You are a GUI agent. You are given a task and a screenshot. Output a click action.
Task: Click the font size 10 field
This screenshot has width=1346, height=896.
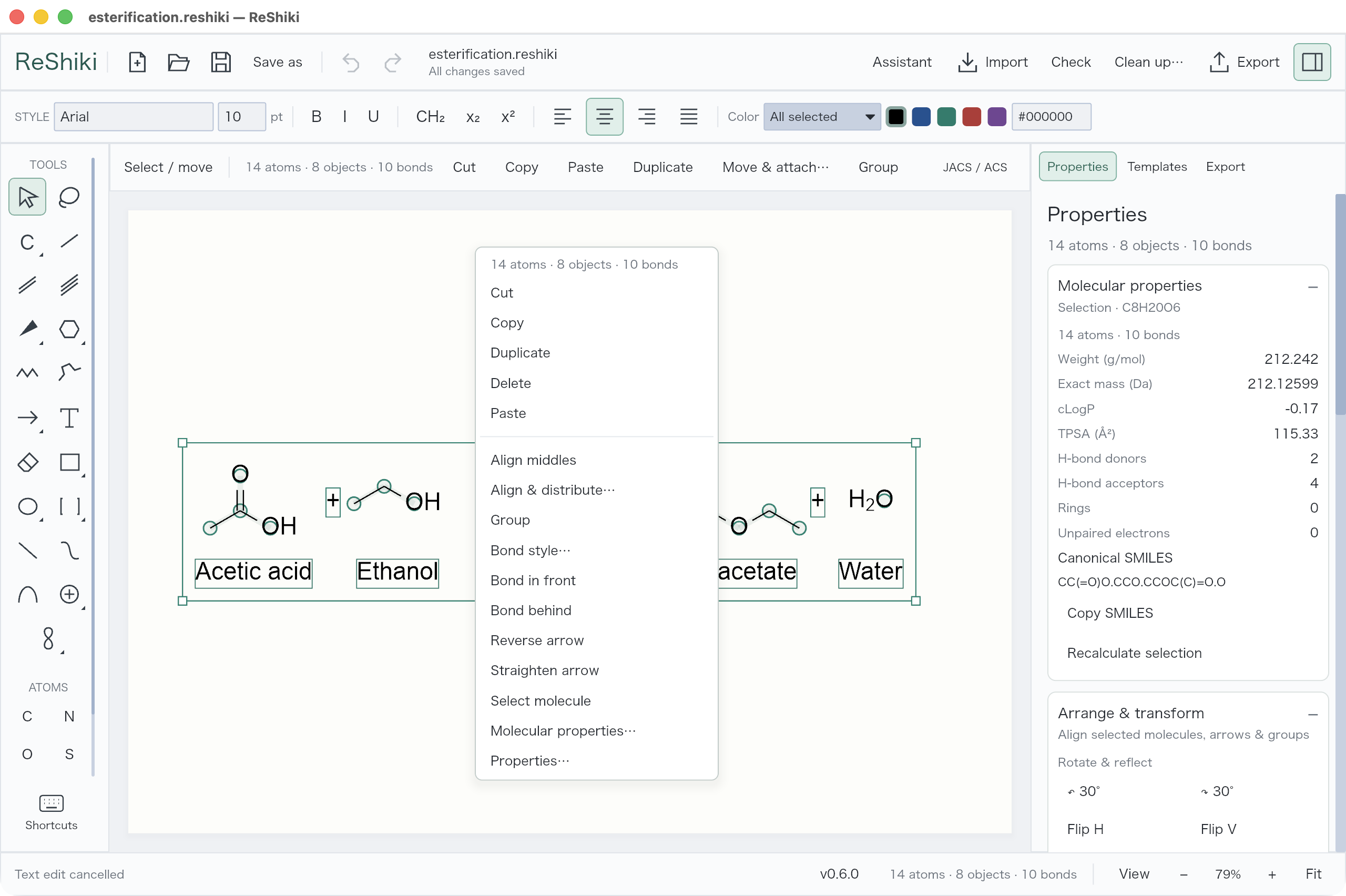[x=242, y=117]
